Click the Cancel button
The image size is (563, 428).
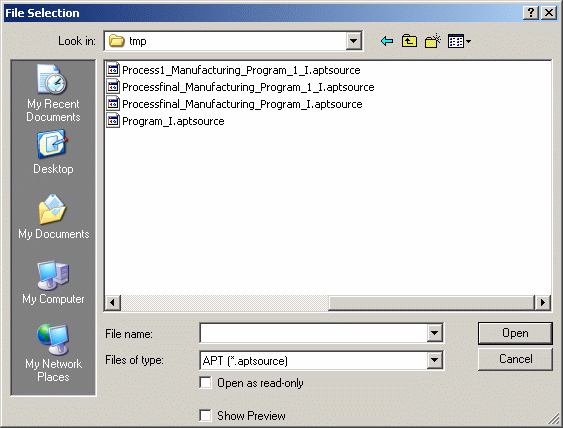pos(515,359)
